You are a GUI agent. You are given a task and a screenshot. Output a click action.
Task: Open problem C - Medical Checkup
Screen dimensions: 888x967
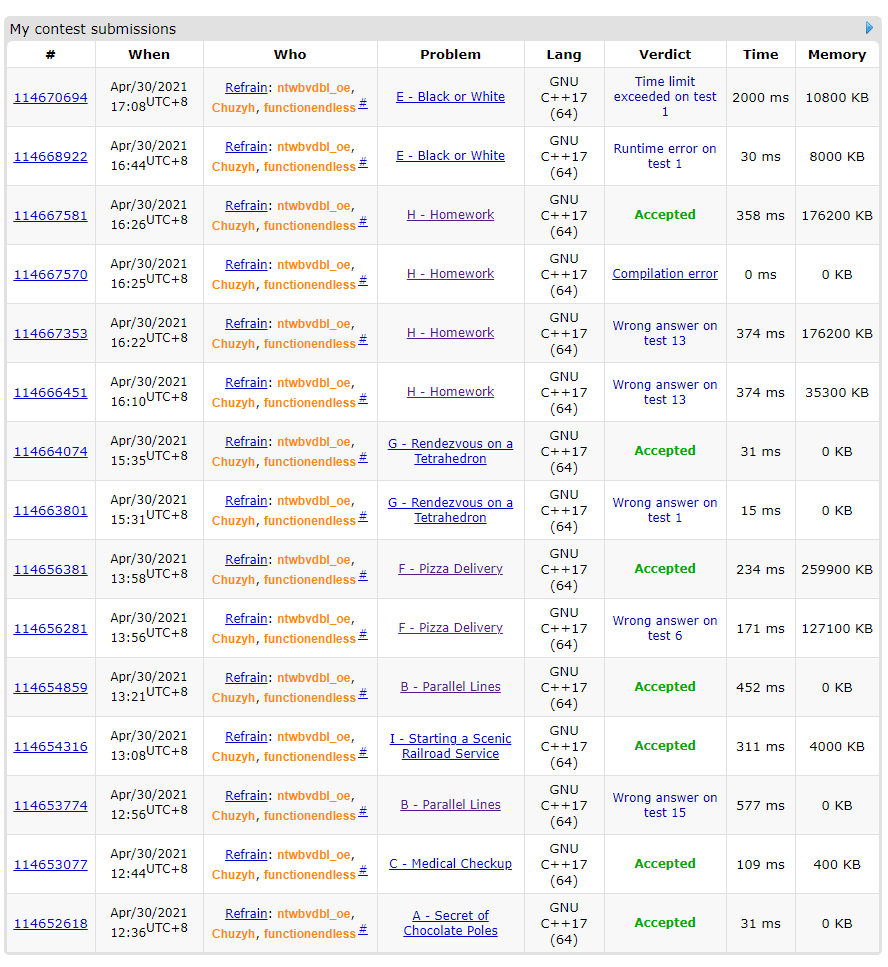(x=450, y=864)
